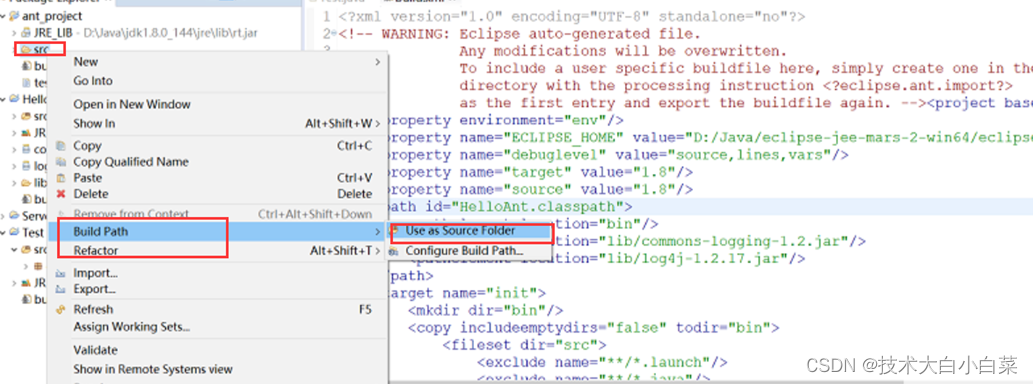
Task: Click the Configure Build Path icon
Action: pos(394,251)
